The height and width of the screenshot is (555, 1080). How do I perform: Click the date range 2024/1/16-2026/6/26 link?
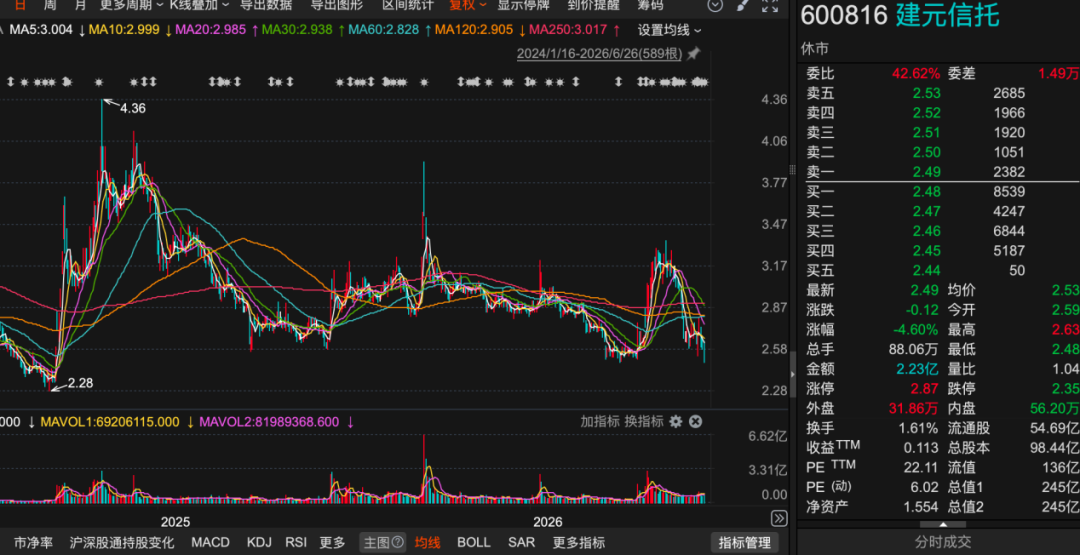(x=599, y=54)
